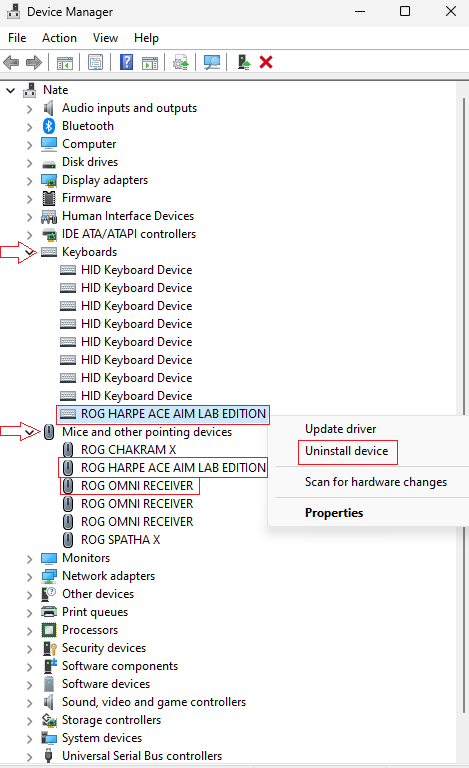
Task: Click the Back arrow toolbar icon
Action: (11, 62)
